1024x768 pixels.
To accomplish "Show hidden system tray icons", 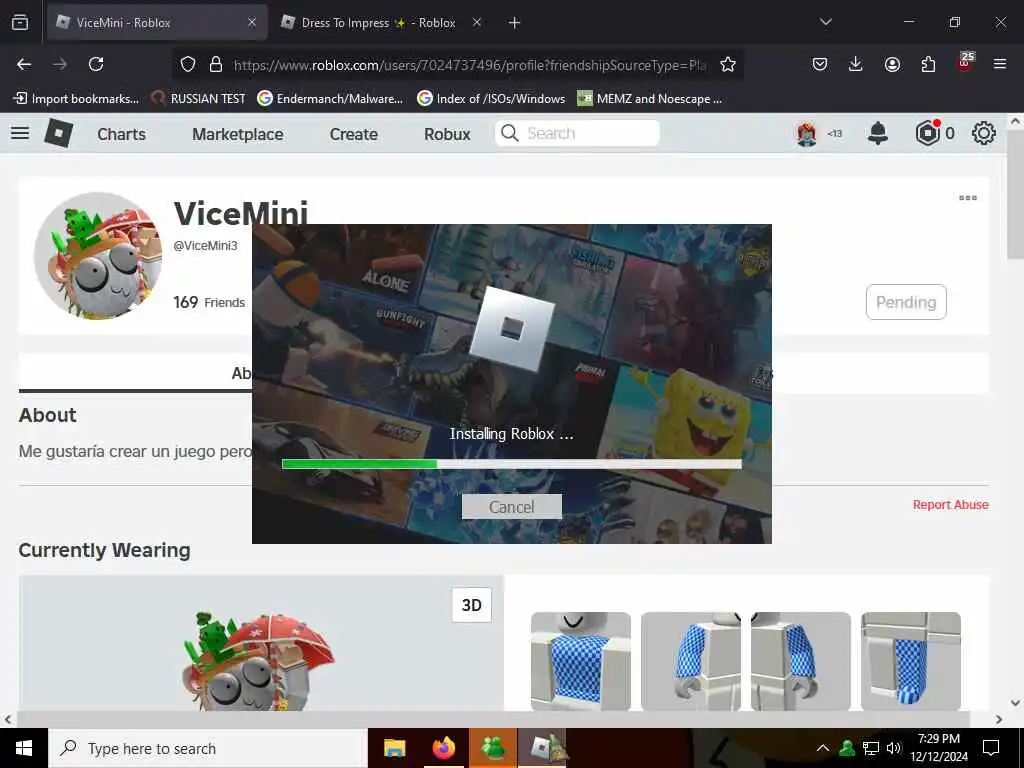I will pyautogui.click(x=823, y=748).
